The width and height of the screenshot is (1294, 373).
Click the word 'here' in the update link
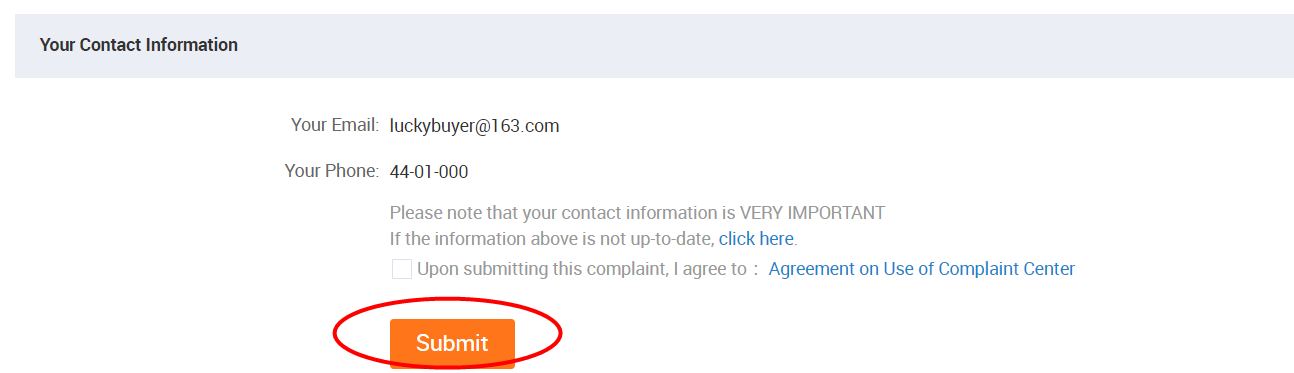tap(775, 239)
